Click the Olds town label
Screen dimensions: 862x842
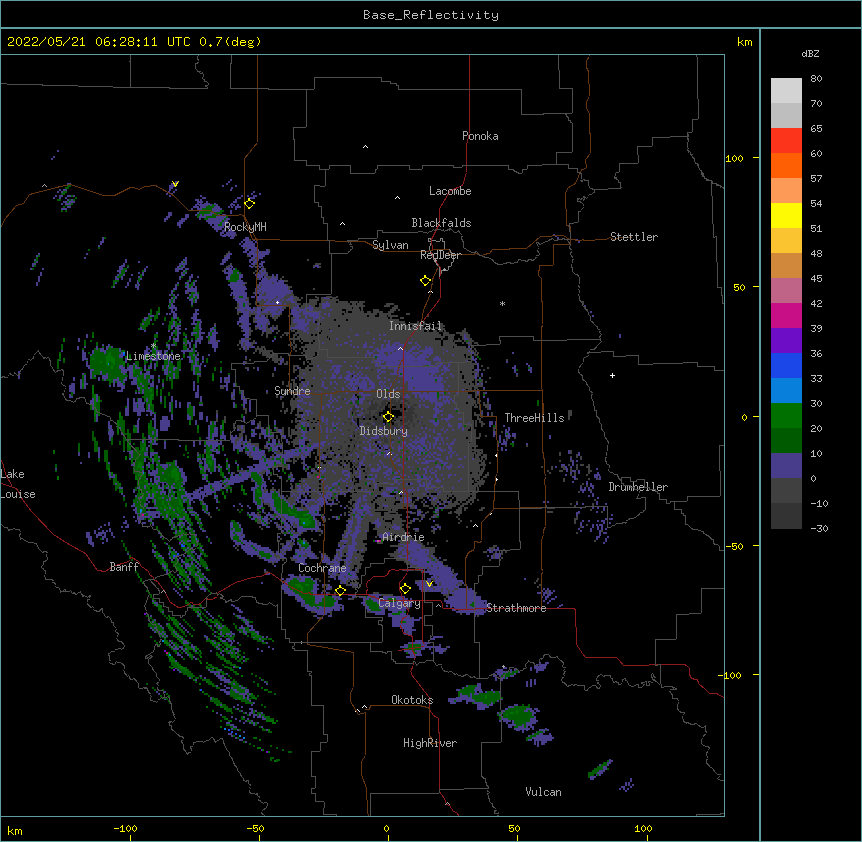click(388, 394)
